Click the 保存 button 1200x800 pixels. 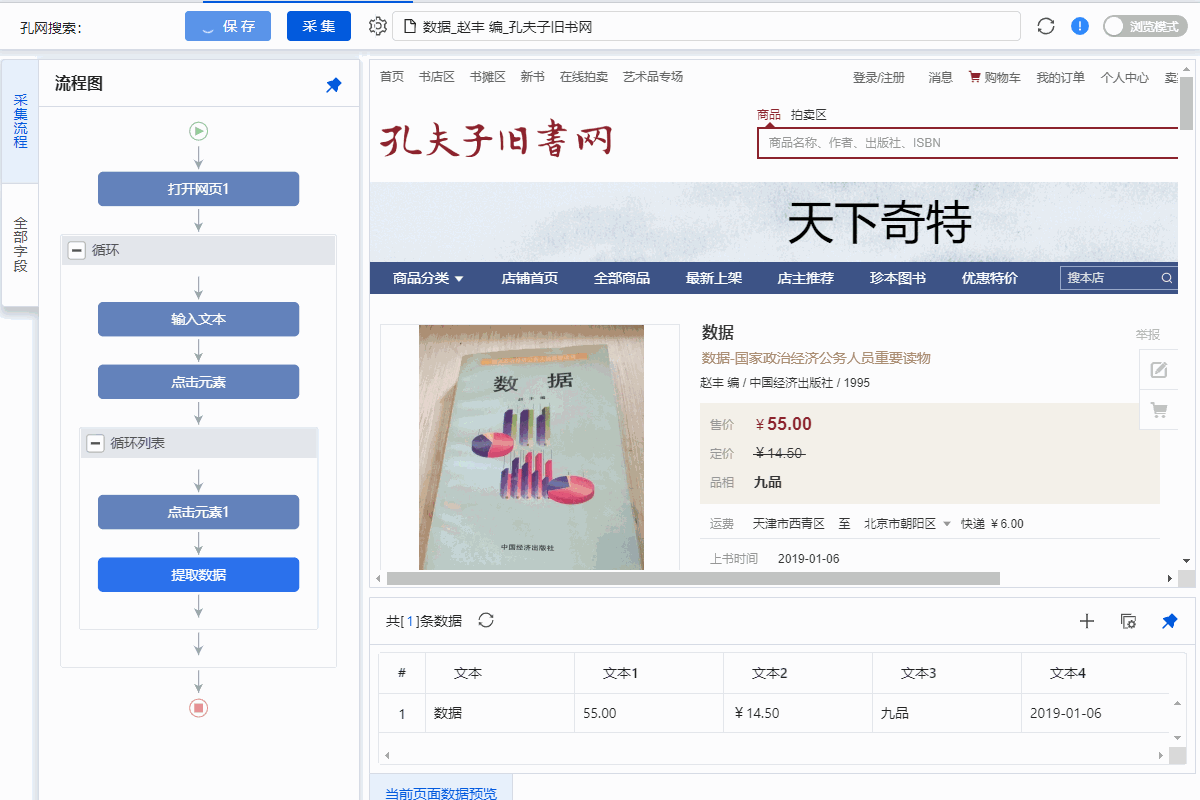coord(228,26)
